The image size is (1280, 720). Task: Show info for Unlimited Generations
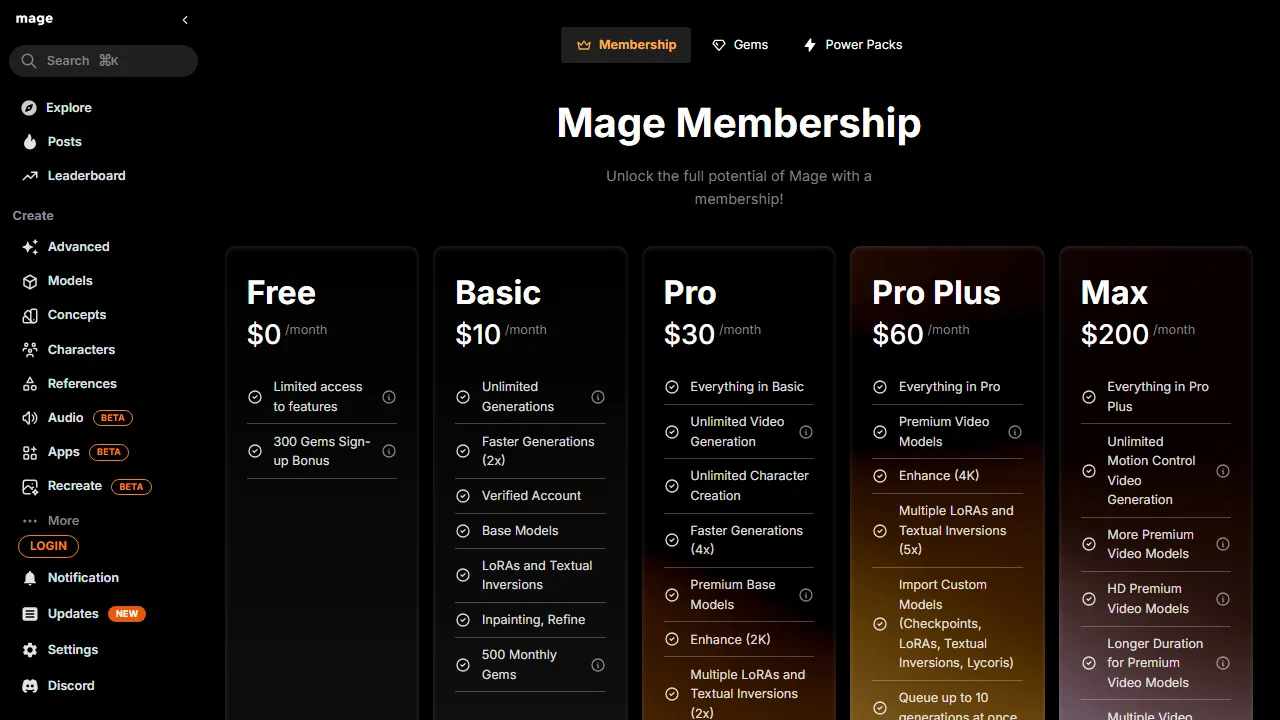[598, 397]
